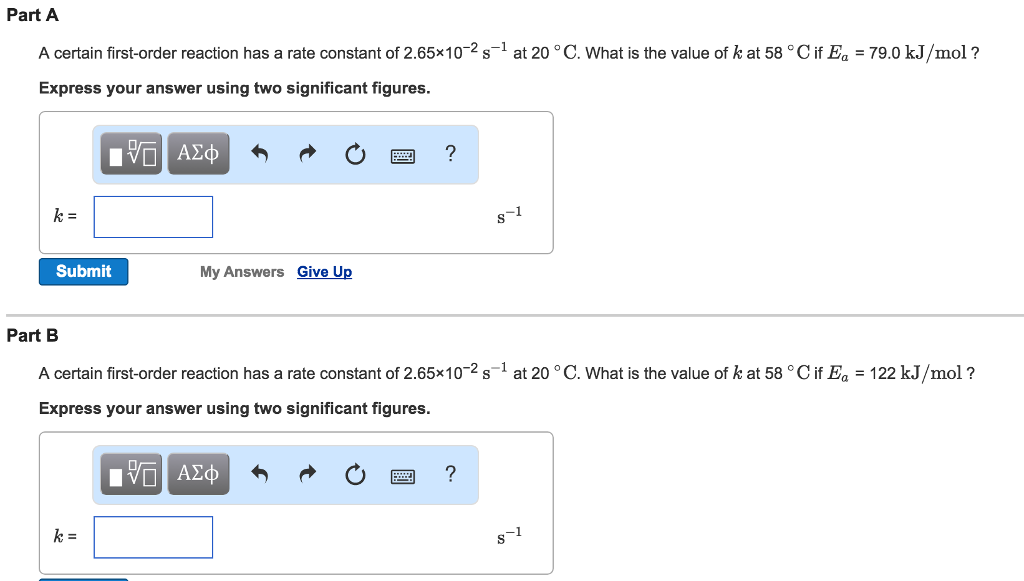
Task: Open help using the question mark in Part A
Action: 450,153
